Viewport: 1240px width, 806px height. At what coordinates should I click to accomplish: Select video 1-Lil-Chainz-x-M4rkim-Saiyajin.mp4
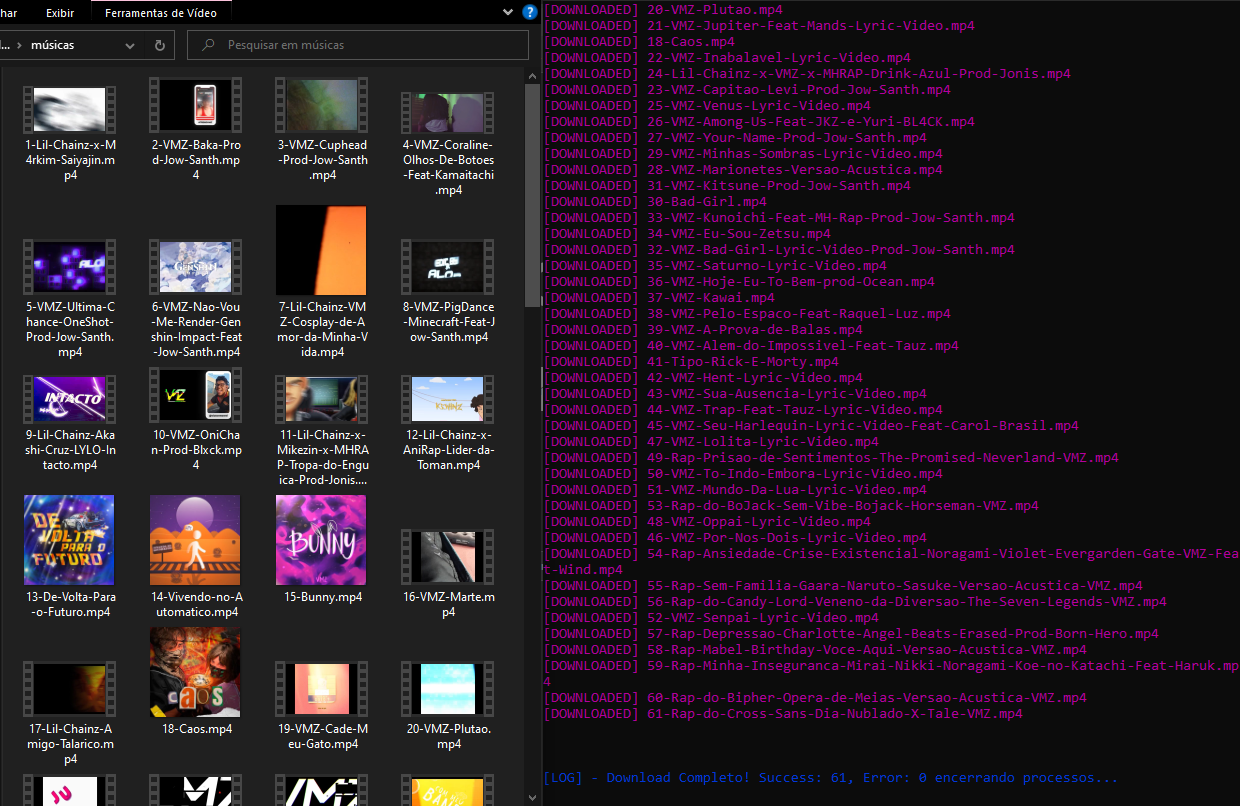[x=69, y=133]
